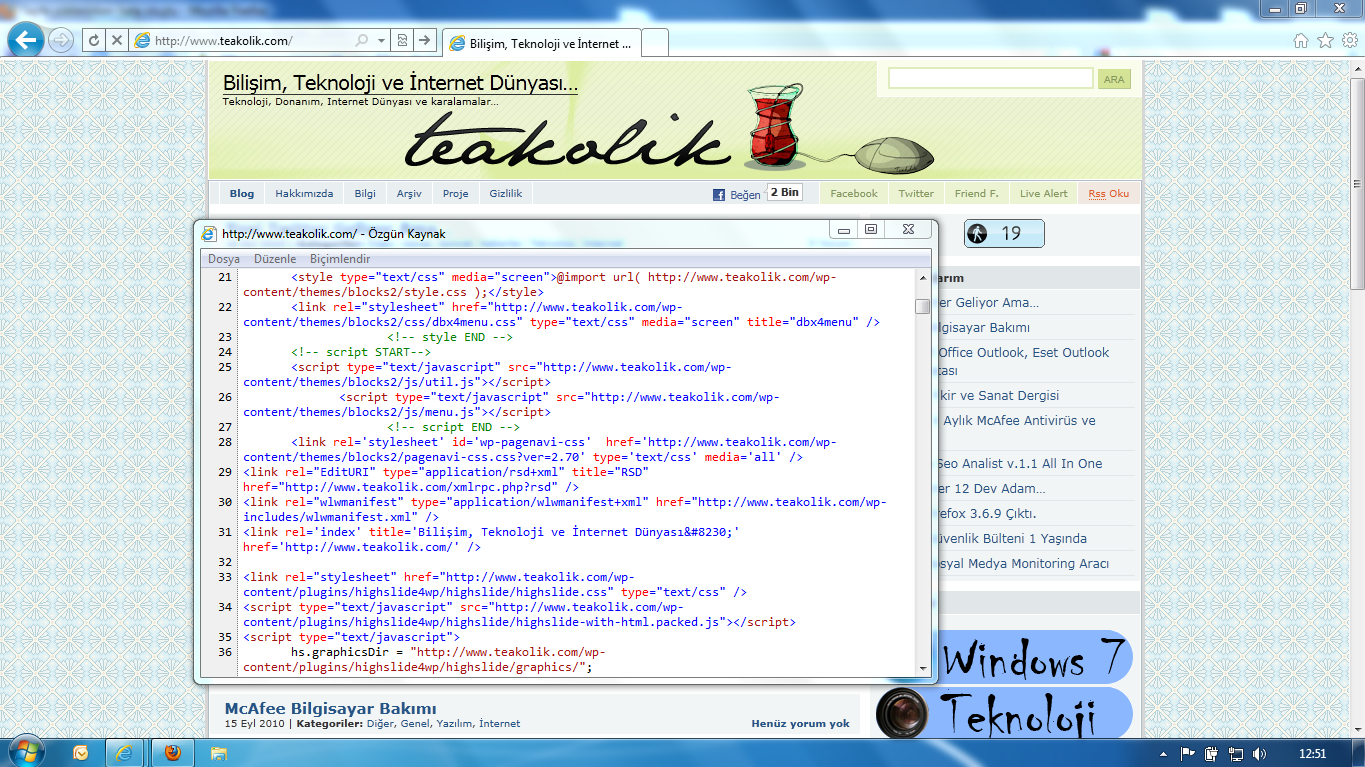Open the Home icon in browser
This screenshot has height=767, width=1365.
click(x=1300, y=40)
